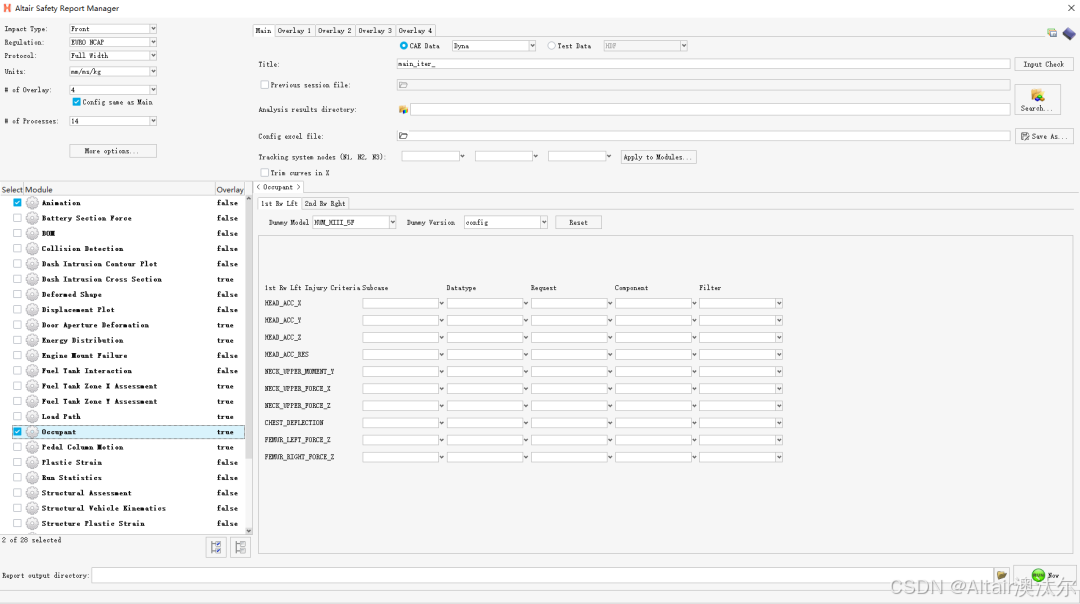
Task: Switch to the Main tab
Action: (263, 30)
